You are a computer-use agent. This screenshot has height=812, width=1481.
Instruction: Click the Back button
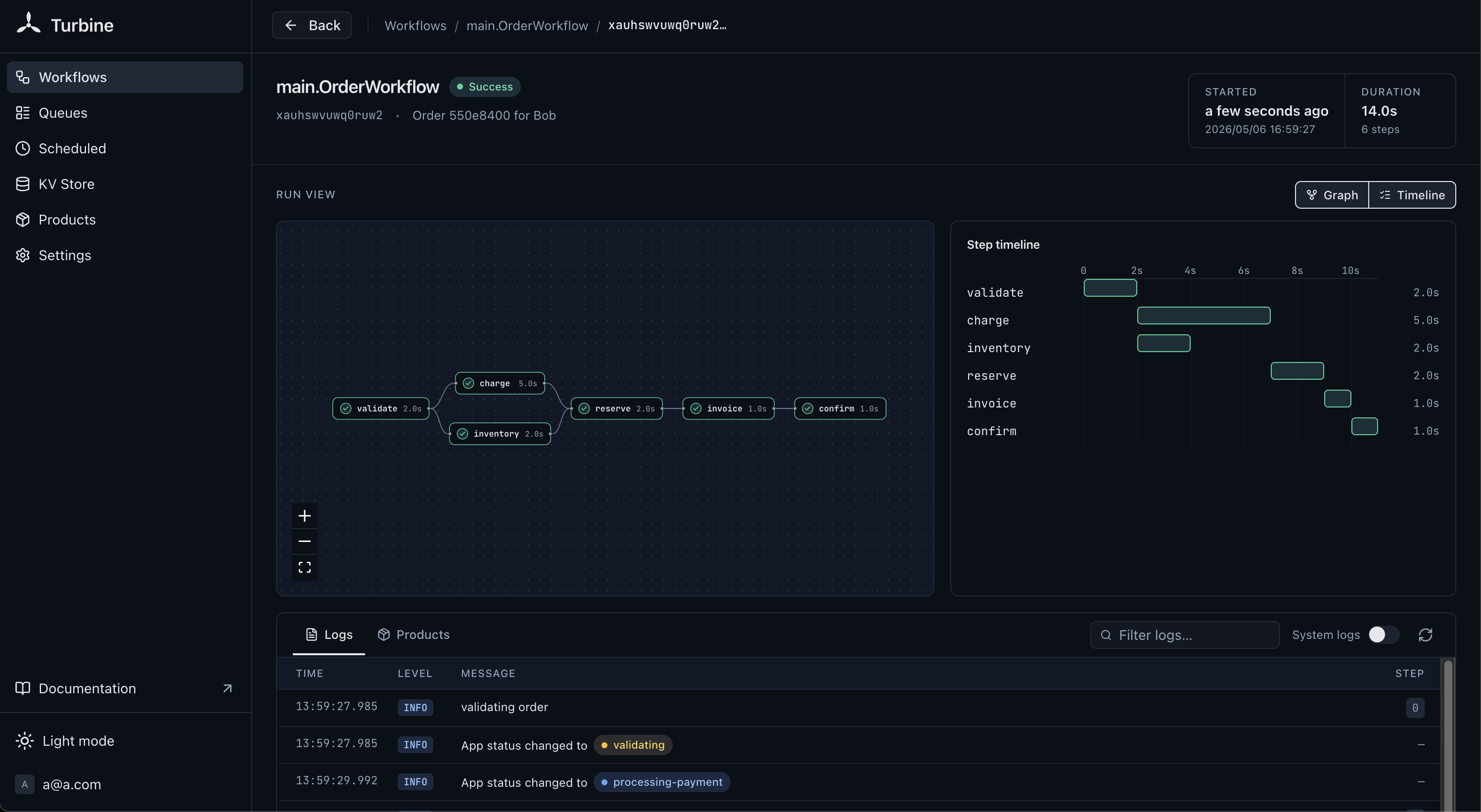pyautogui.click(x=312, y=25)
